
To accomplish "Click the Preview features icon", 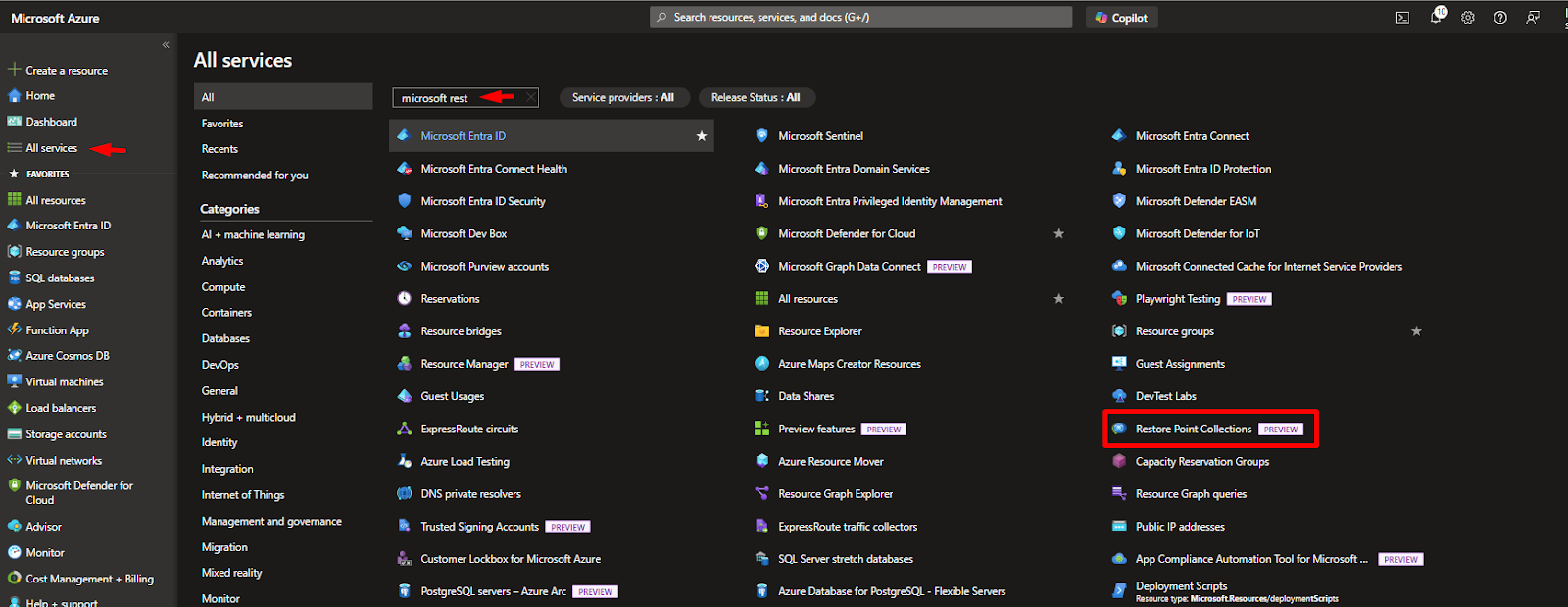I will click(x=761, y=429).
